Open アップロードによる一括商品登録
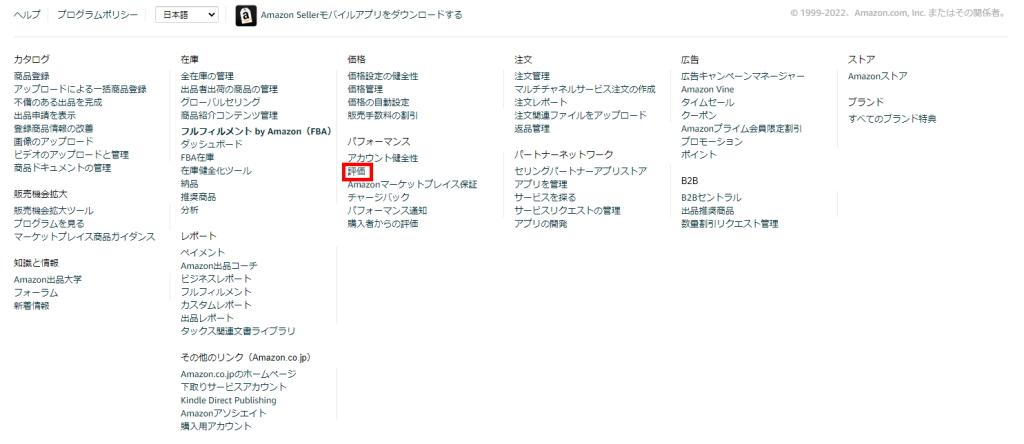This screenshot has width=1024, height=444. pos(80,89)
